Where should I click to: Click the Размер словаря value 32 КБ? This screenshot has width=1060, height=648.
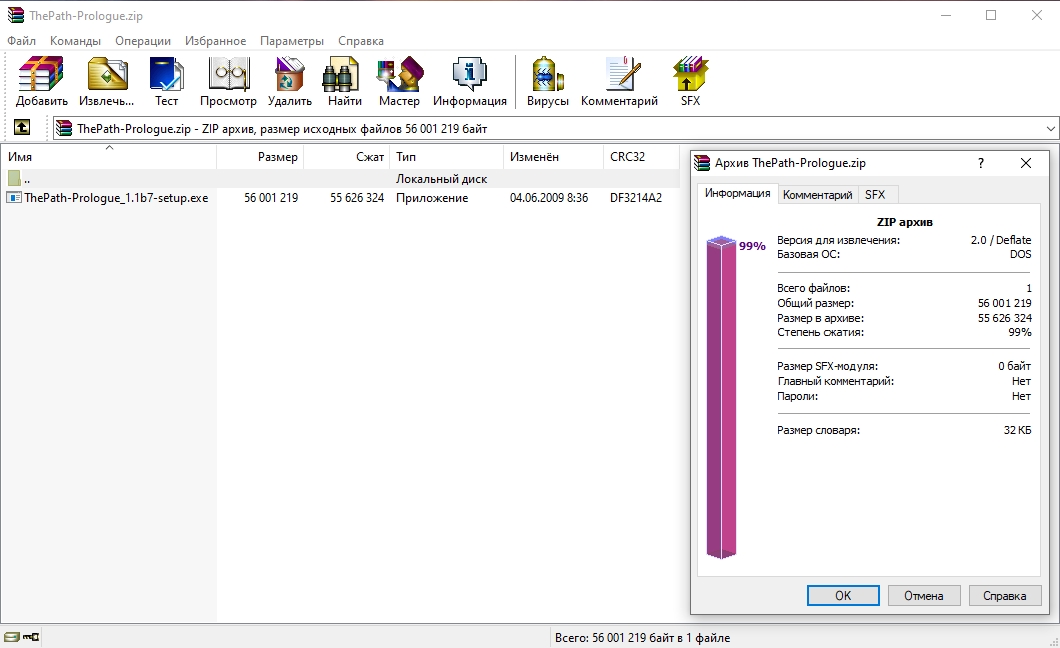1017,430
